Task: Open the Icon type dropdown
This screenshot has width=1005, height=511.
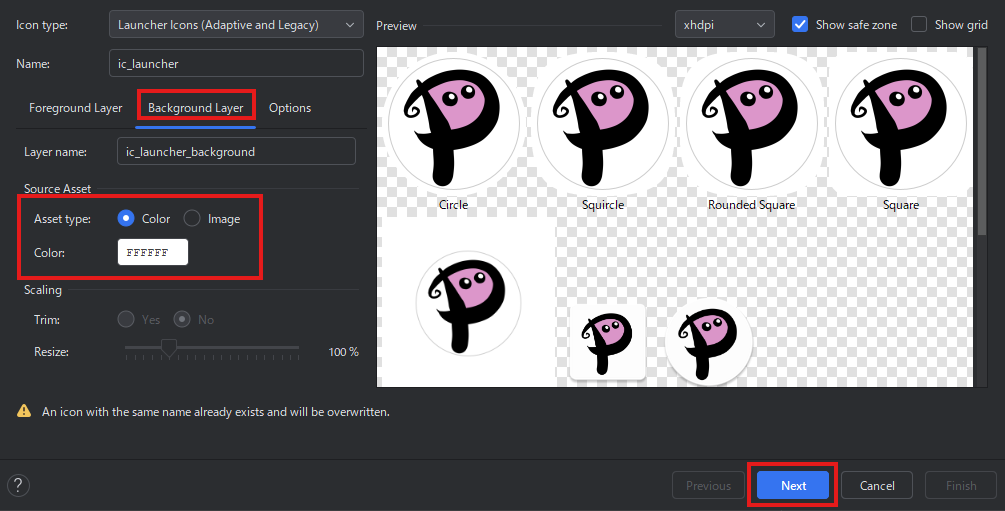Action: click(237, 25)
